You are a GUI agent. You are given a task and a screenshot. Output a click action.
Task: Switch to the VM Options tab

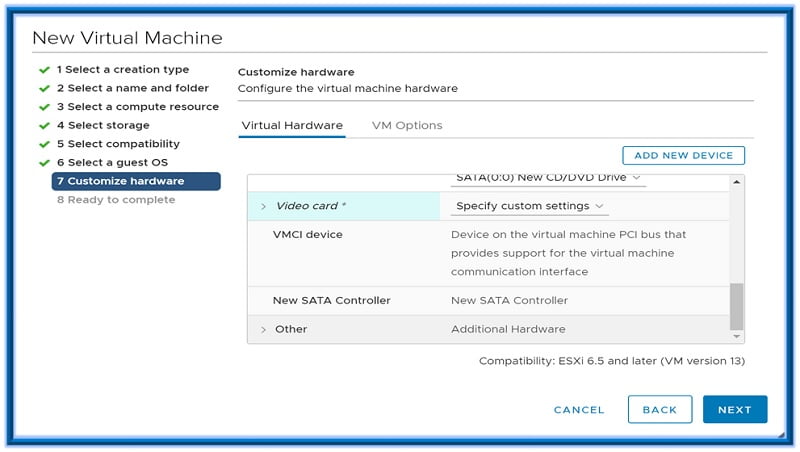(x=406, y=125)
